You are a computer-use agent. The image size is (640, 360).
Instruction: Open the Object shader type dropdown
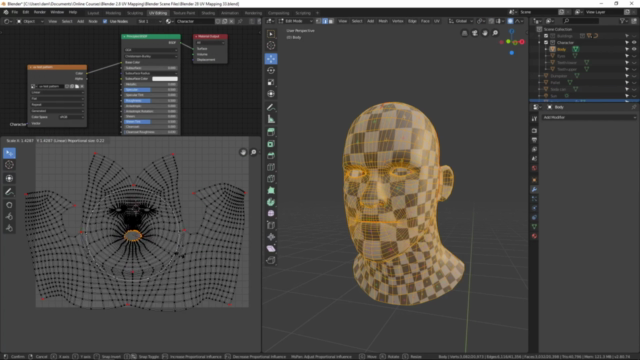coord(30,21)
